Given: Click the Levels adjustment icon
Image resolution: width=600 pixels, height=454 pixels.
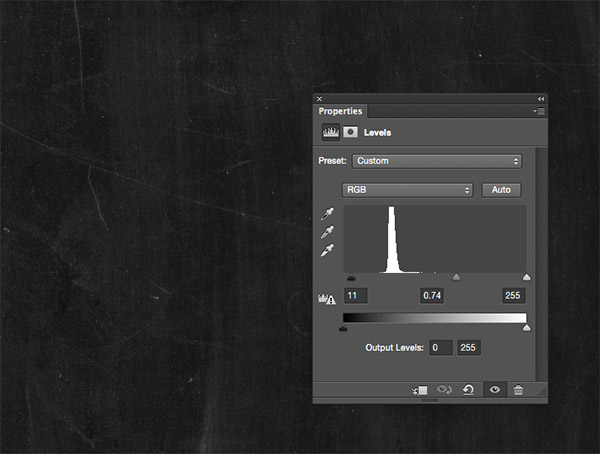Looking at the screenshot, I should [328, 132].
